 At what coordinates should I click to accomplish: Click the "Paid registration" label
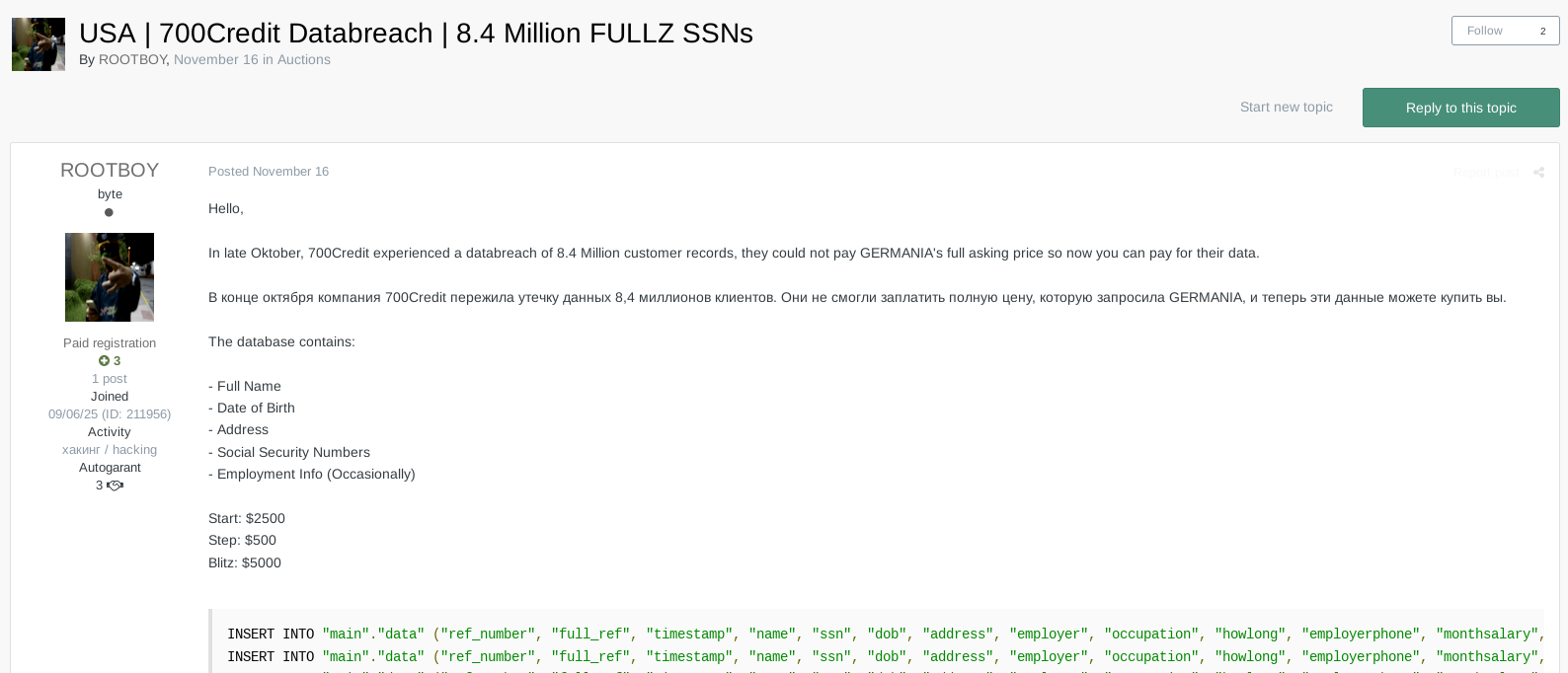coord(109,342)
